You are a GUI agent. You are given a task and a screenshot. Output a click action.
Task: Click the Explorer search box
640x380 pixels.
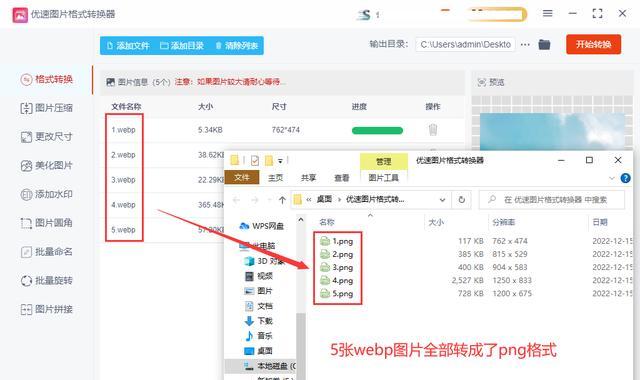(552, 200)
